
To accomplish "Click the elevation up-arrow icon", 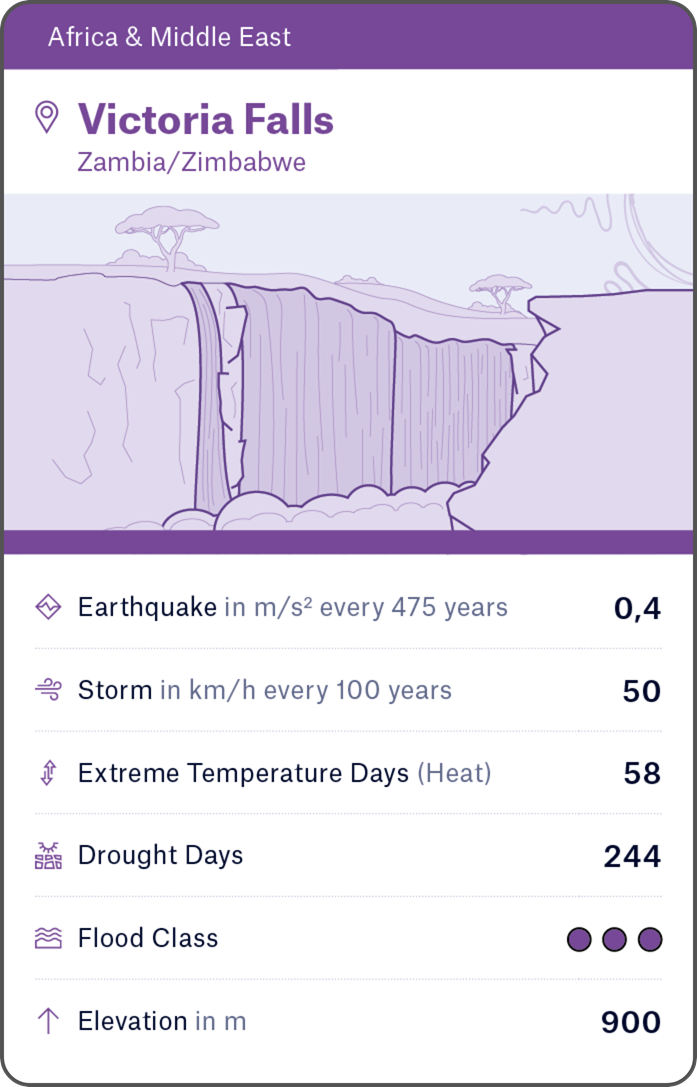I will (x=48, y=1021).
